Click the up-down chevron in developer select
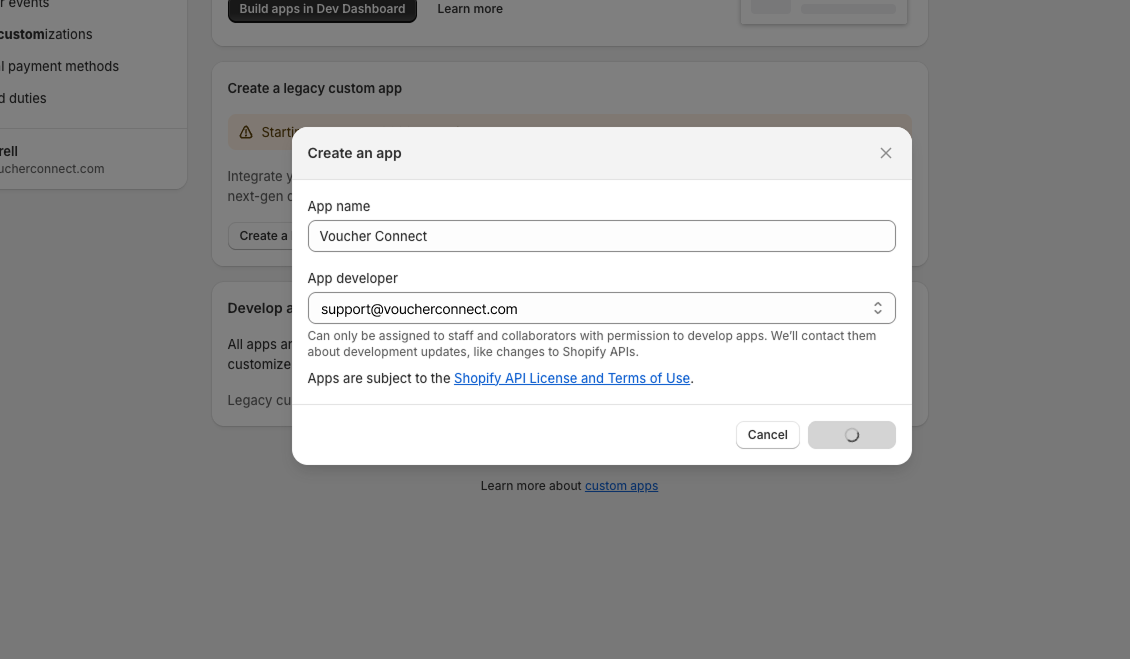Image resolution: width=1130 pixels, height=659 pixels. tap(877, 308)
